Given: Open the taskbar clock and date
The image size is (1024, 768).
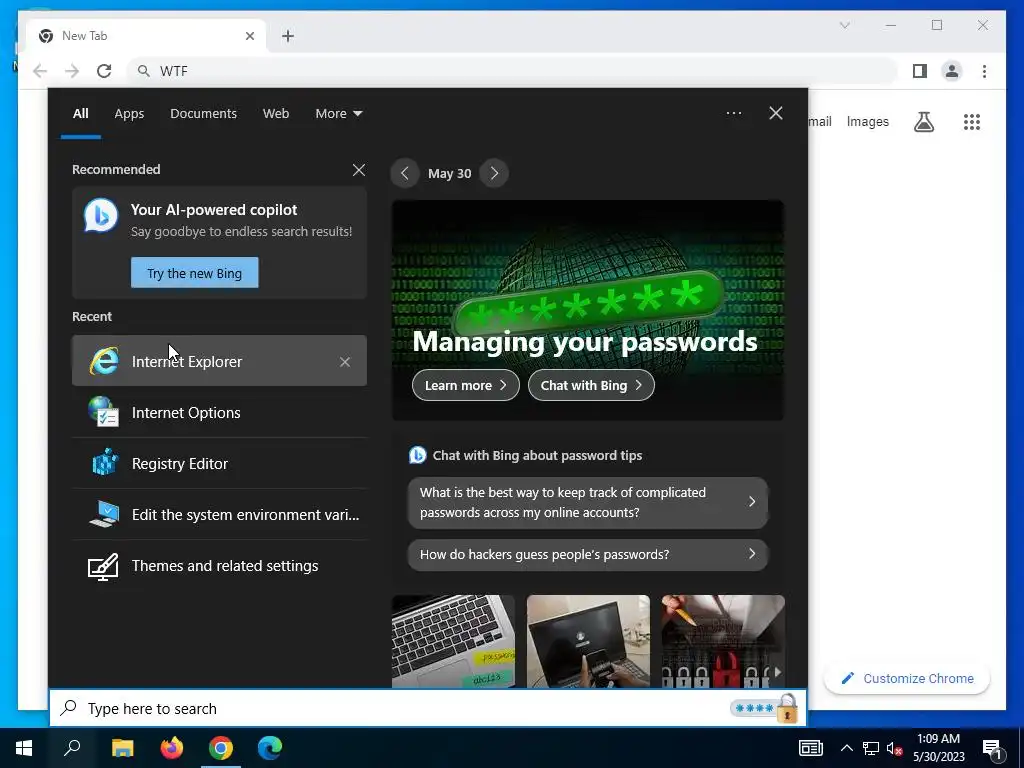Looking at the screenshot, I should pyautogui.click(x=938, y=748).
